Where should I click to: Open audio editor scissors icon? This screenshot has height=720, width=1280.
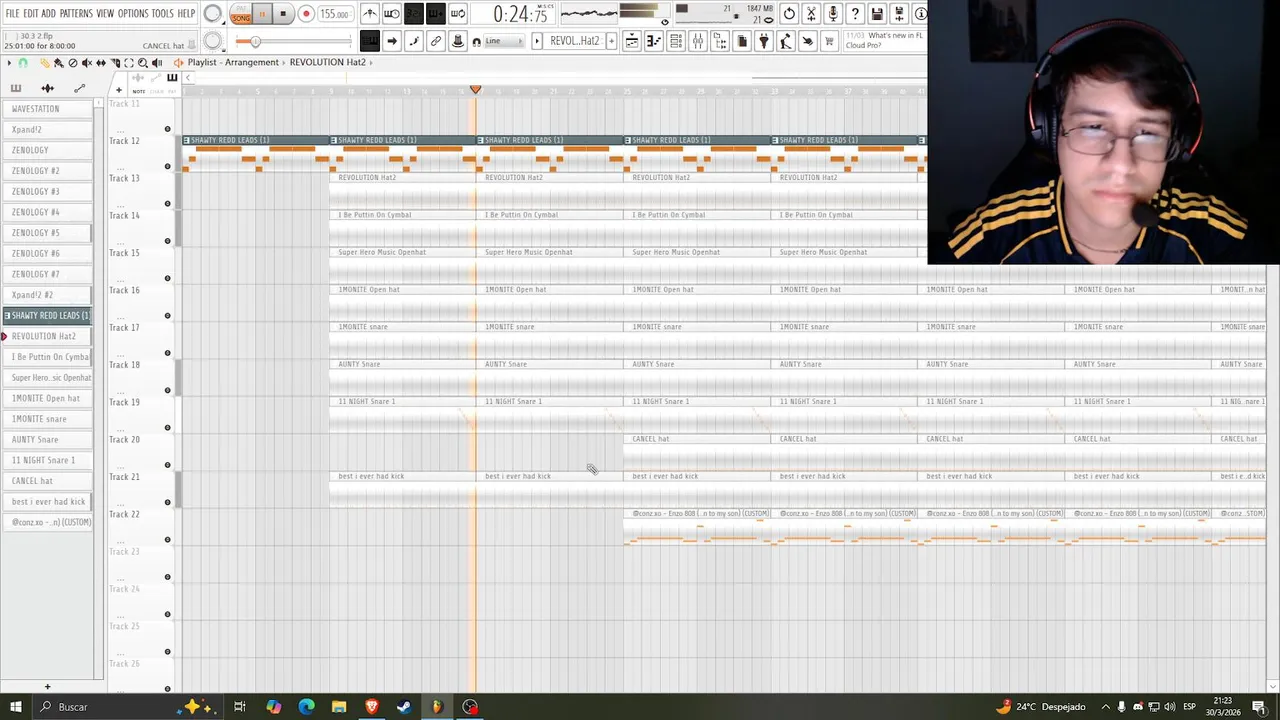pyautogui.click(x=811, y=14)
